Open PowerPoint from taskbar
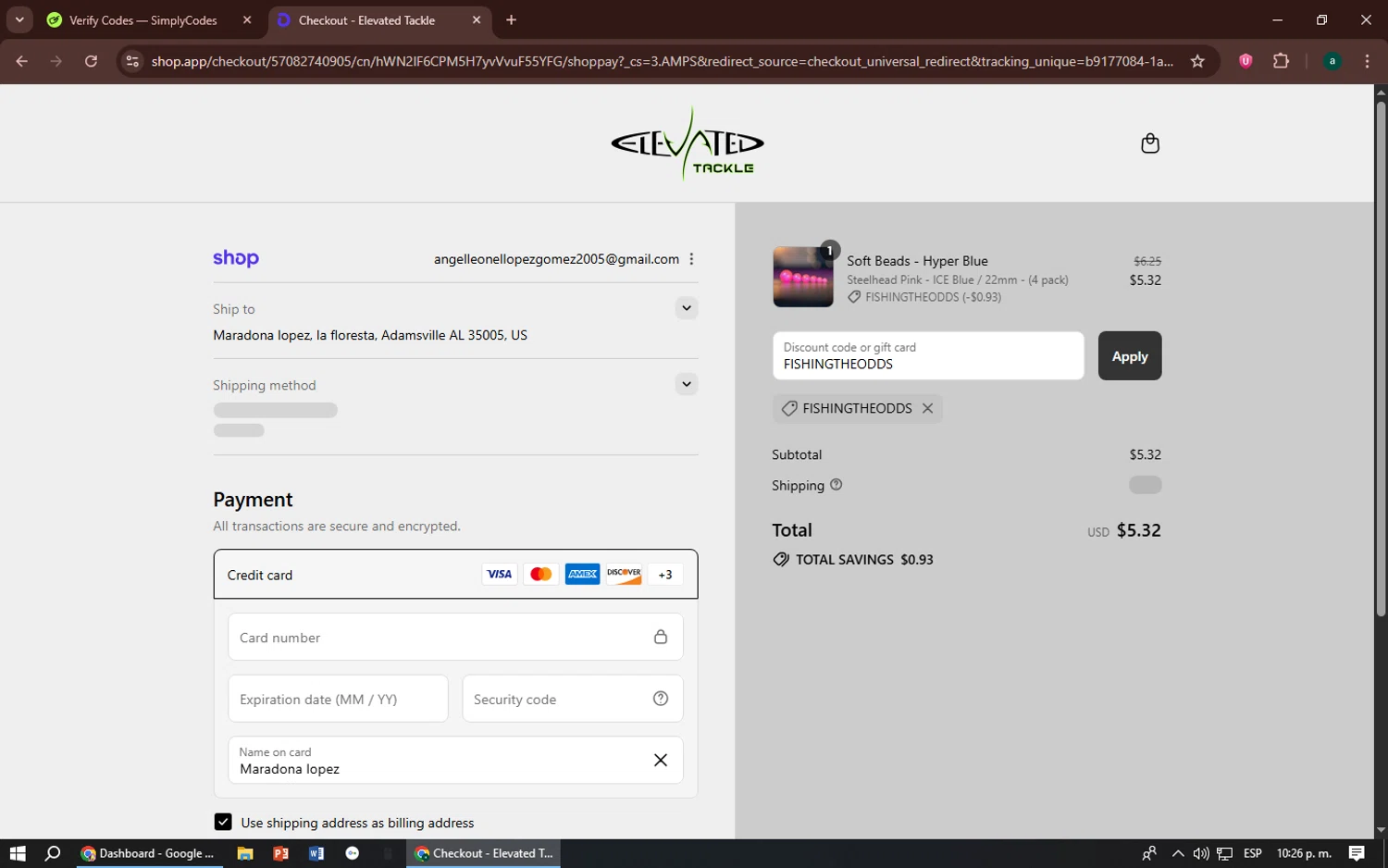Screen dimensions: 1388x868 [x=280, y=853]
